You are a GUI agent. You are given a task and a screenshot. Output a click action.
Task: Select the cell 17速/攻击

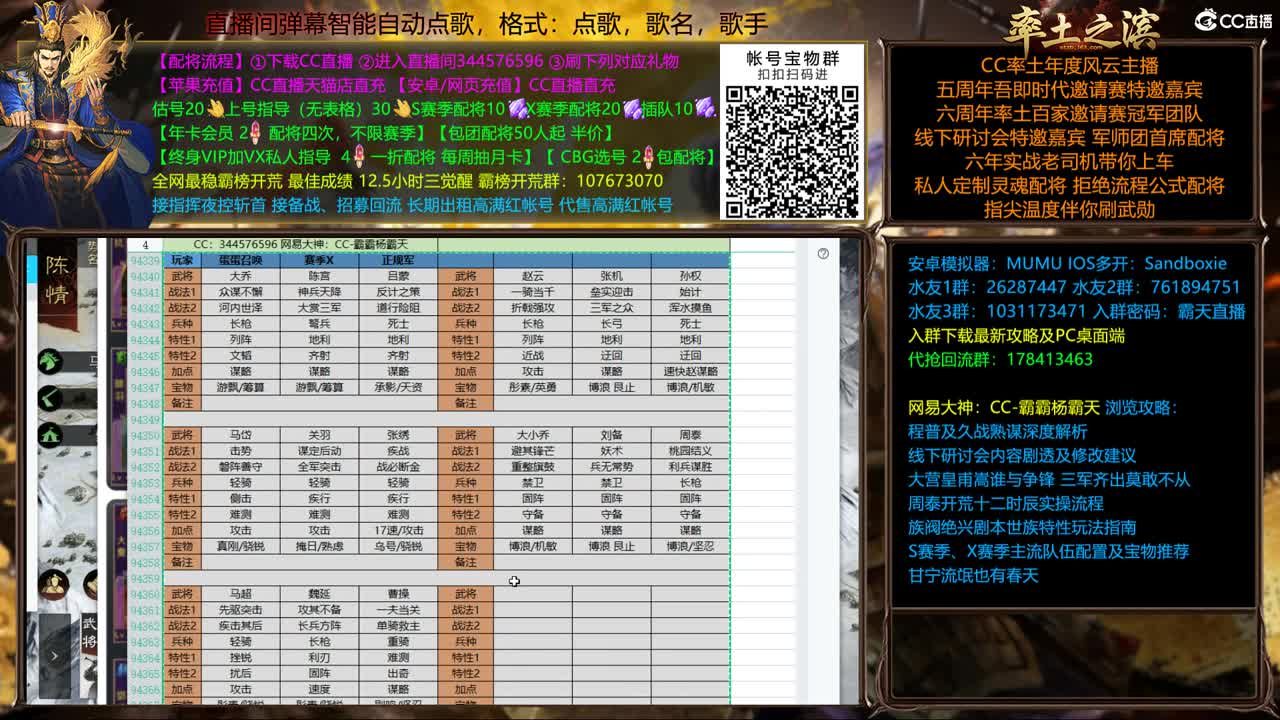398,530
